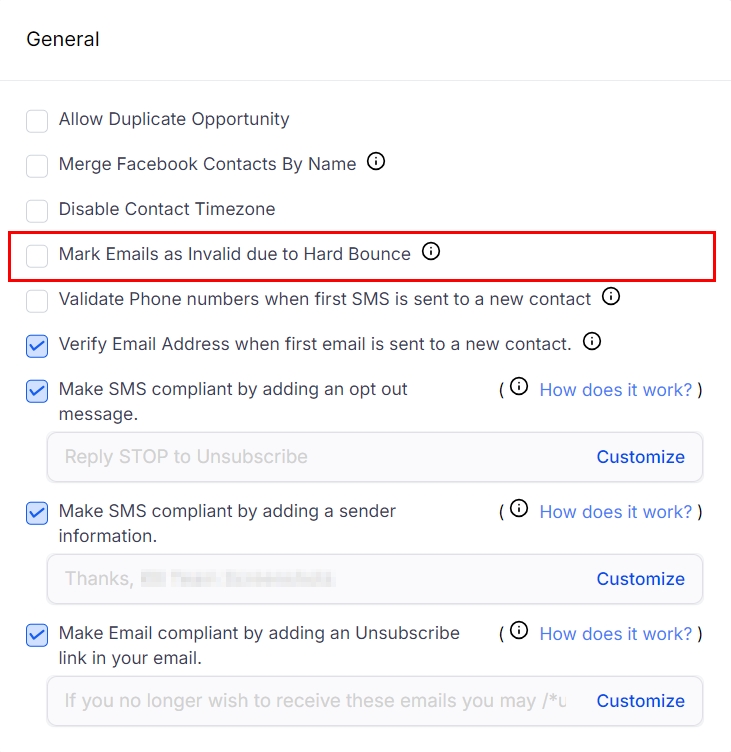Uncheck SMS sender information compliance
The height and width of the screenshot is (752, 731).
[x=37, y=513]
